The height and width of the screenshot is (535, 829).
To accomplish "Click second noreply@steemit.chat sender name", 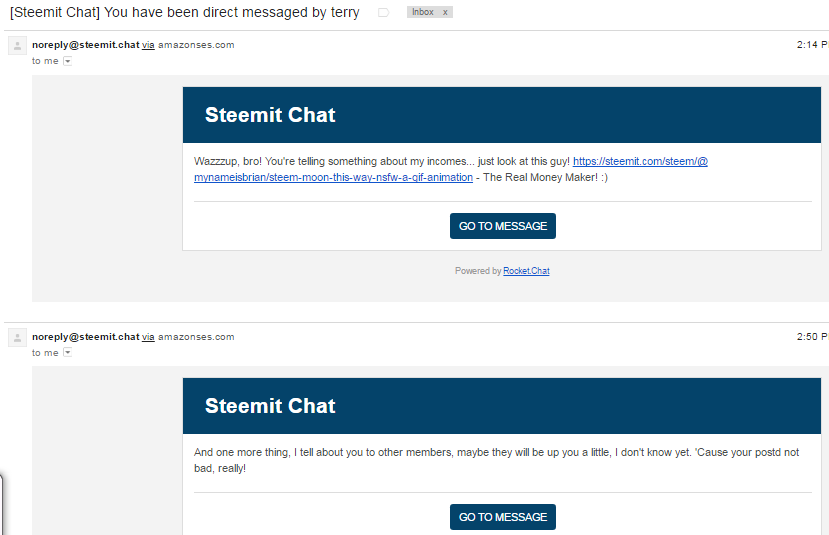I will tap(85, 337).
